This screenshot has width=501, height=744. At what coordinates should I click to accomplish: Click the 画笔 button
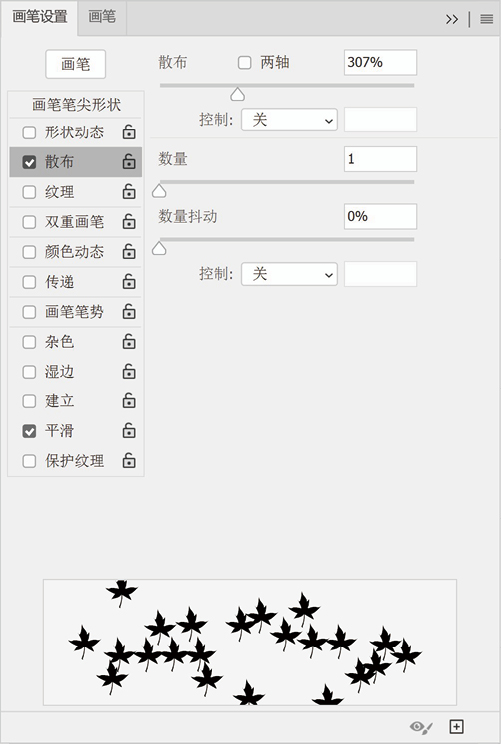click(x=75, y=64)
